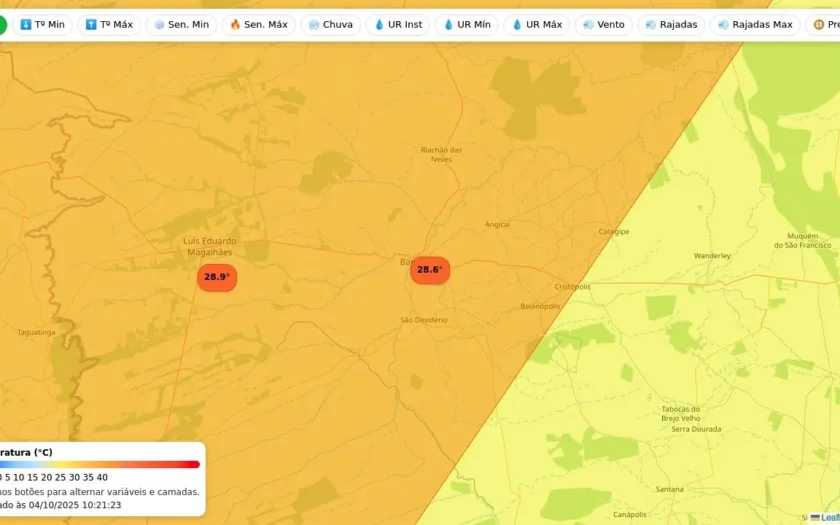Click the wind icon on Vento
This screenshot has width=840, height=525.
coord(588,25)
